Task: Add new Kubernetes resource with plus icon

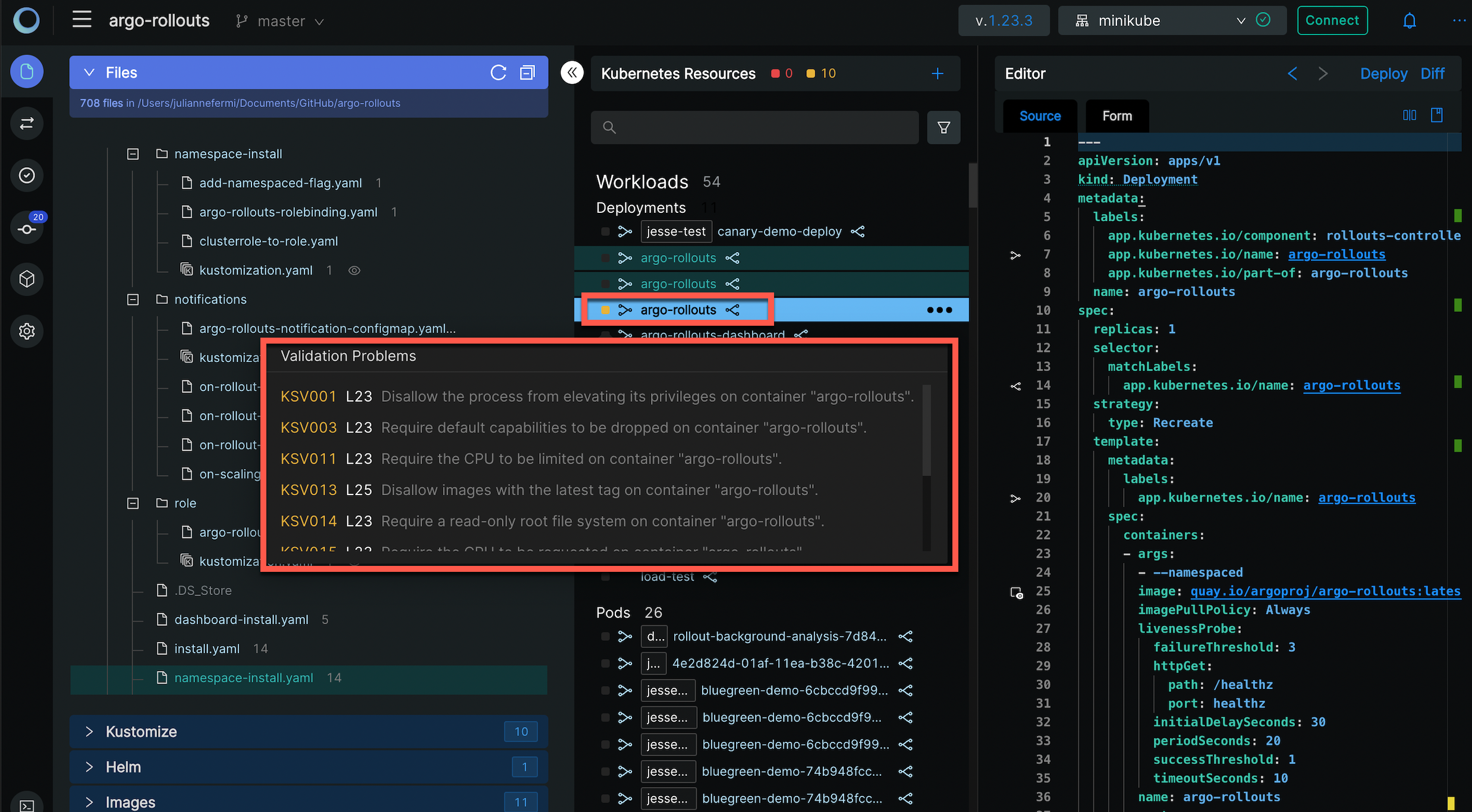Action: coord(938,73)
